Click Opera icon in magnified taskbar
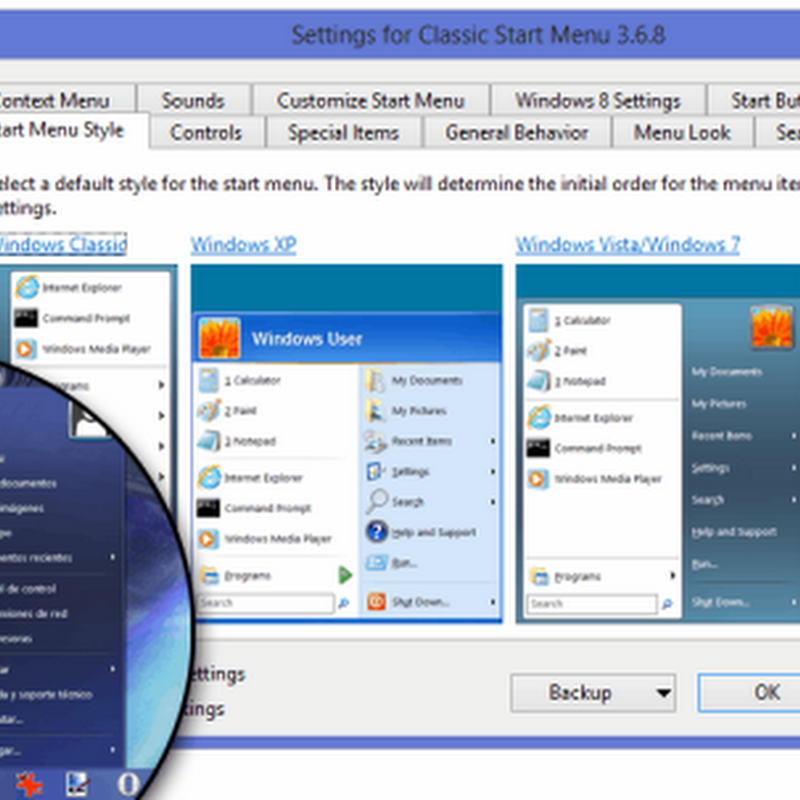 pyautogui.click(x=128, y=784)
